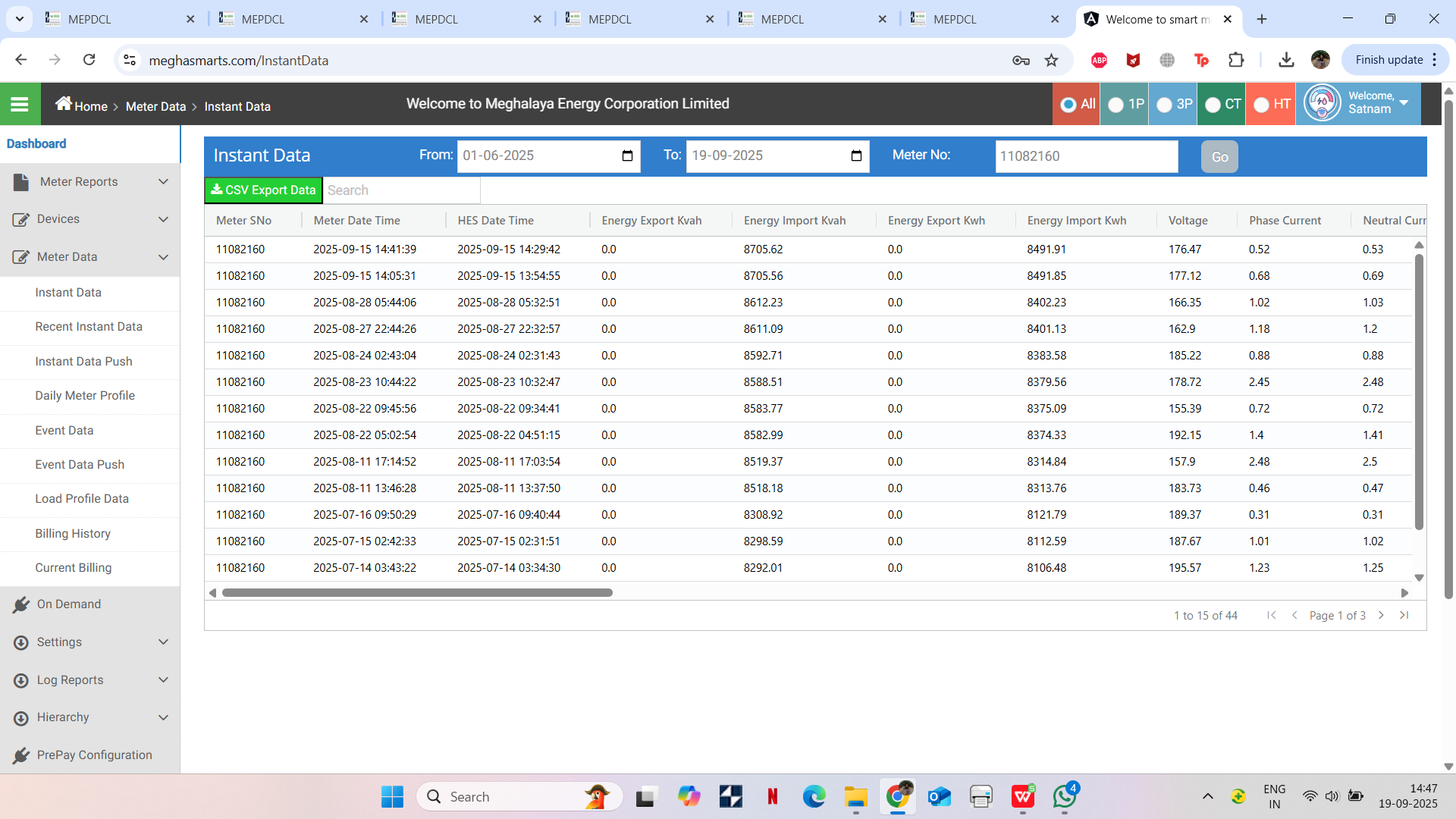Image resolution: width=1456 pixels, height=819 pixels.
Task: Open the Welcome Satnam user dropdown
Action: (x=1404, y=103)
